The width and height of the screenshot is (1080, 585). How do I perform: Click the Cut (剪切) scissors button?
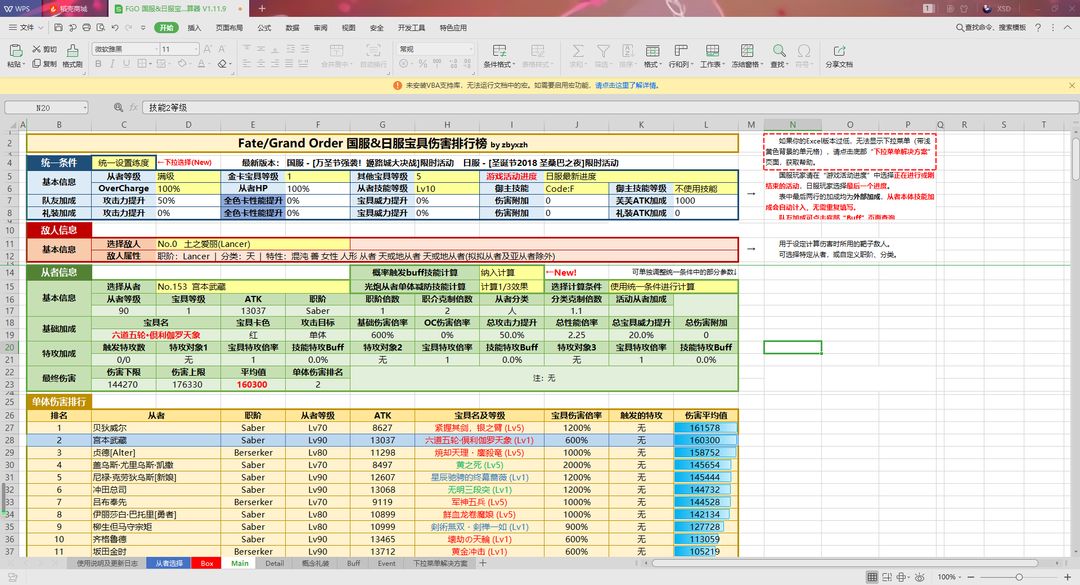(44, 49)
